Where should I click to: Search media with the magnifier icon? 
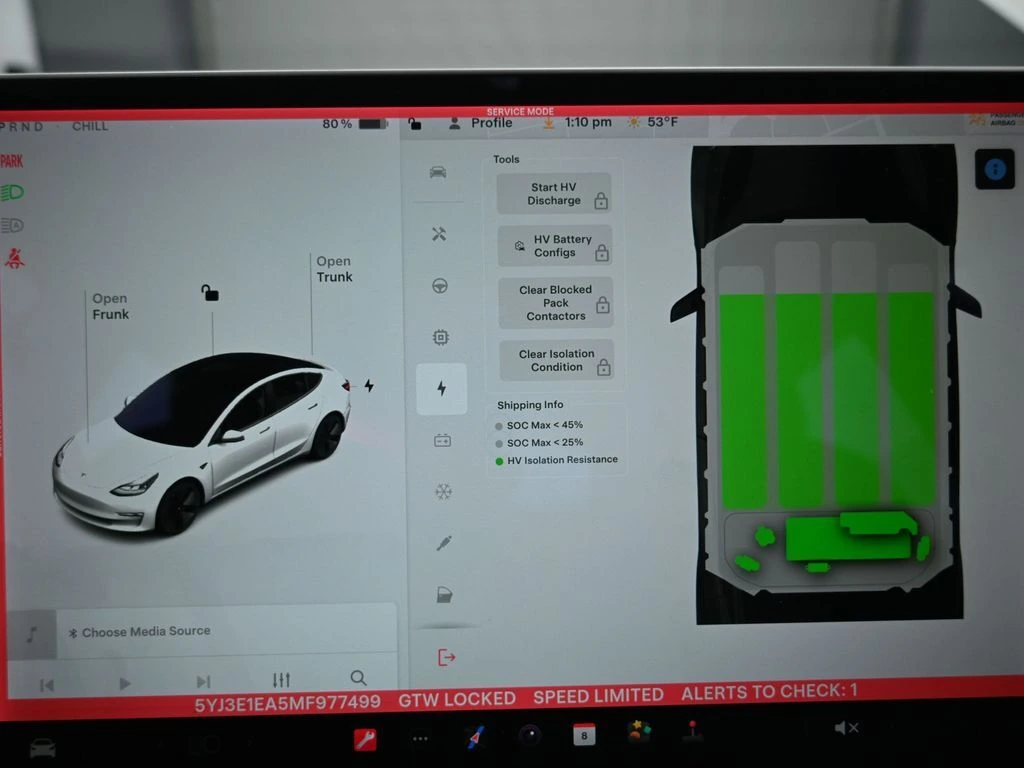358,678
